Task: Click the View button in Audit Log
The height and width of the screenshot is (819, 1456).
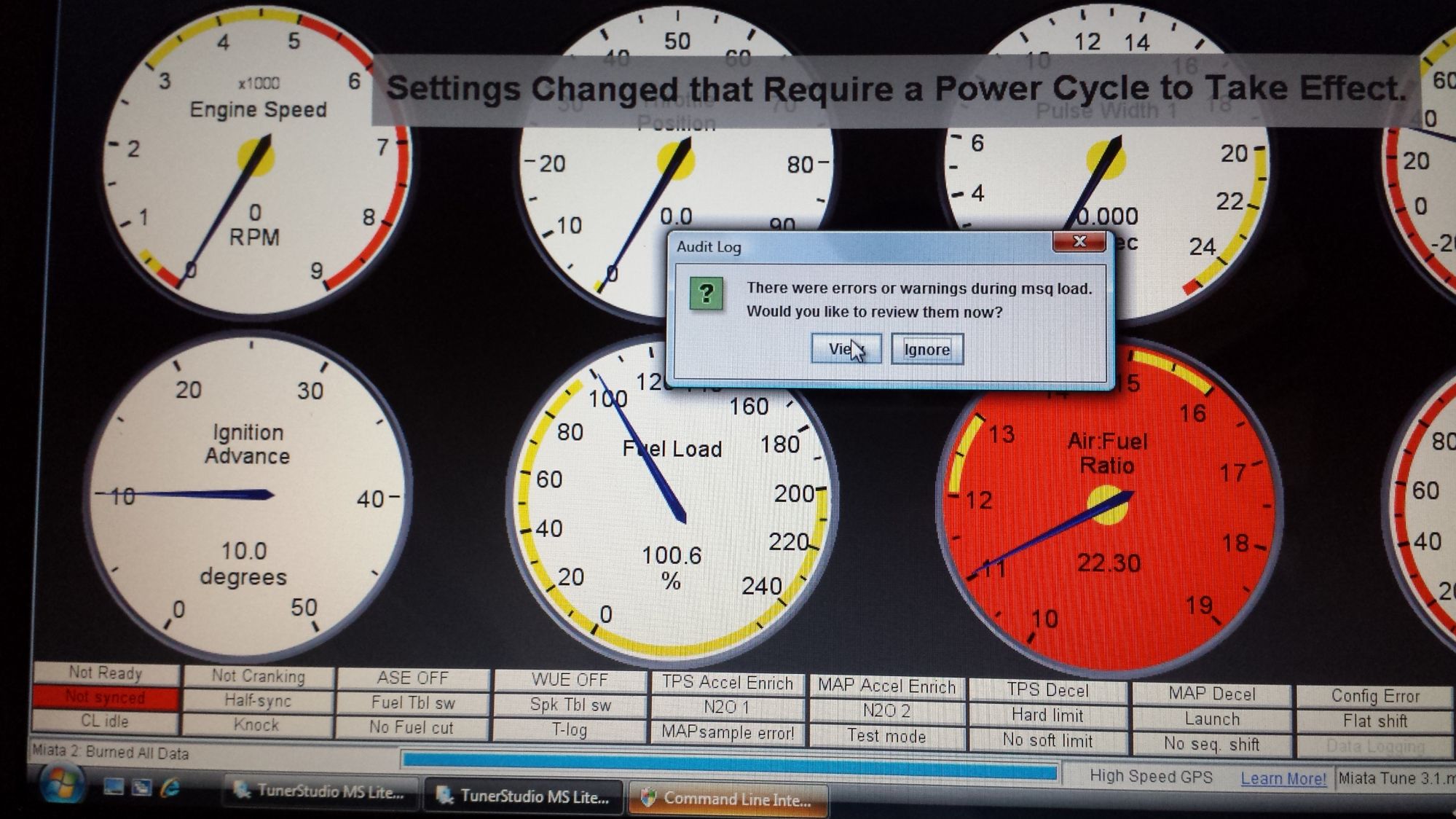Action: tap(846, 349)
